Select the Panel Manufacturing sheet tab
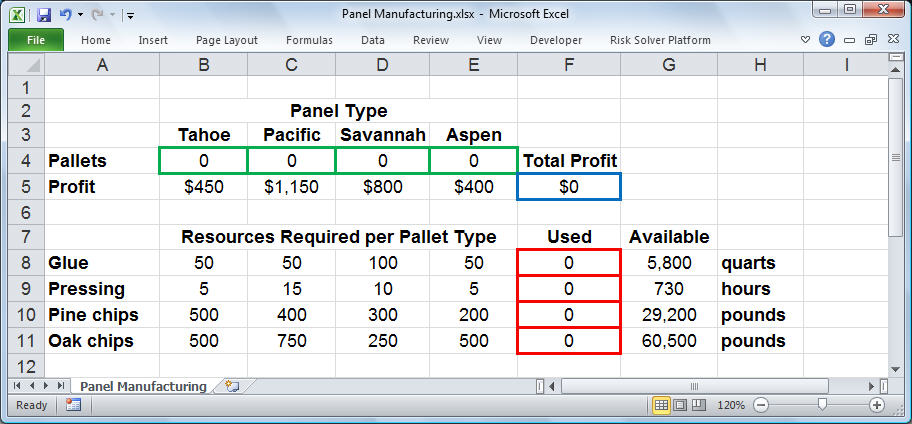The width and height of the screenshot is (912, 424). click(x=143, y=386)
